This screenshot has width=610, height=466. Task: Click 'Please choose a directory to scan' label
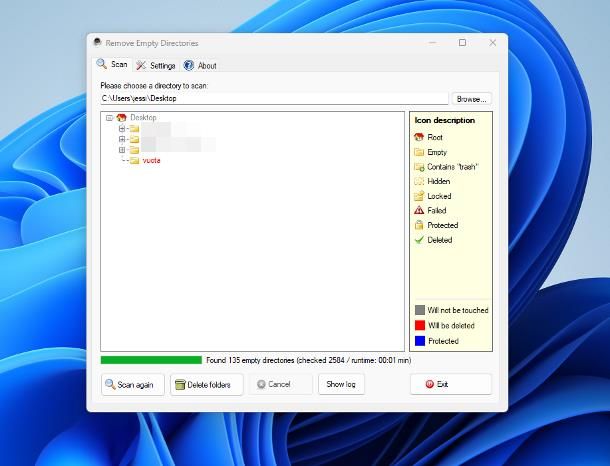[154, 86]
